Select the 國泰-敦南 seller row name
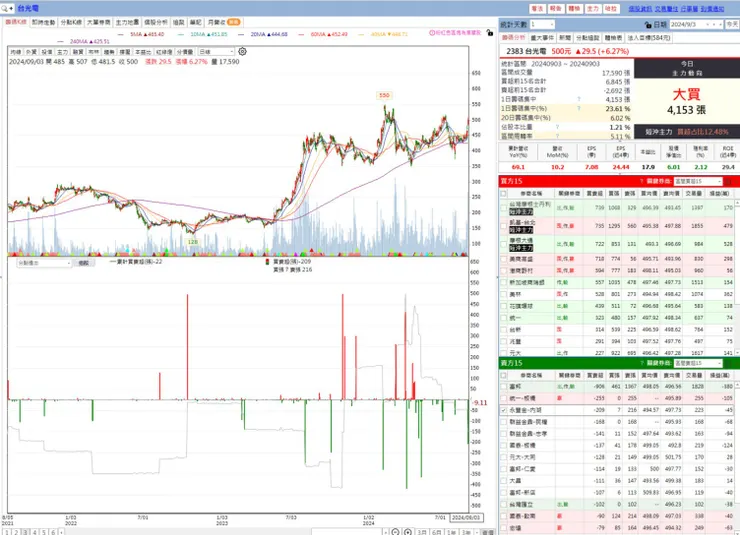 522,516
